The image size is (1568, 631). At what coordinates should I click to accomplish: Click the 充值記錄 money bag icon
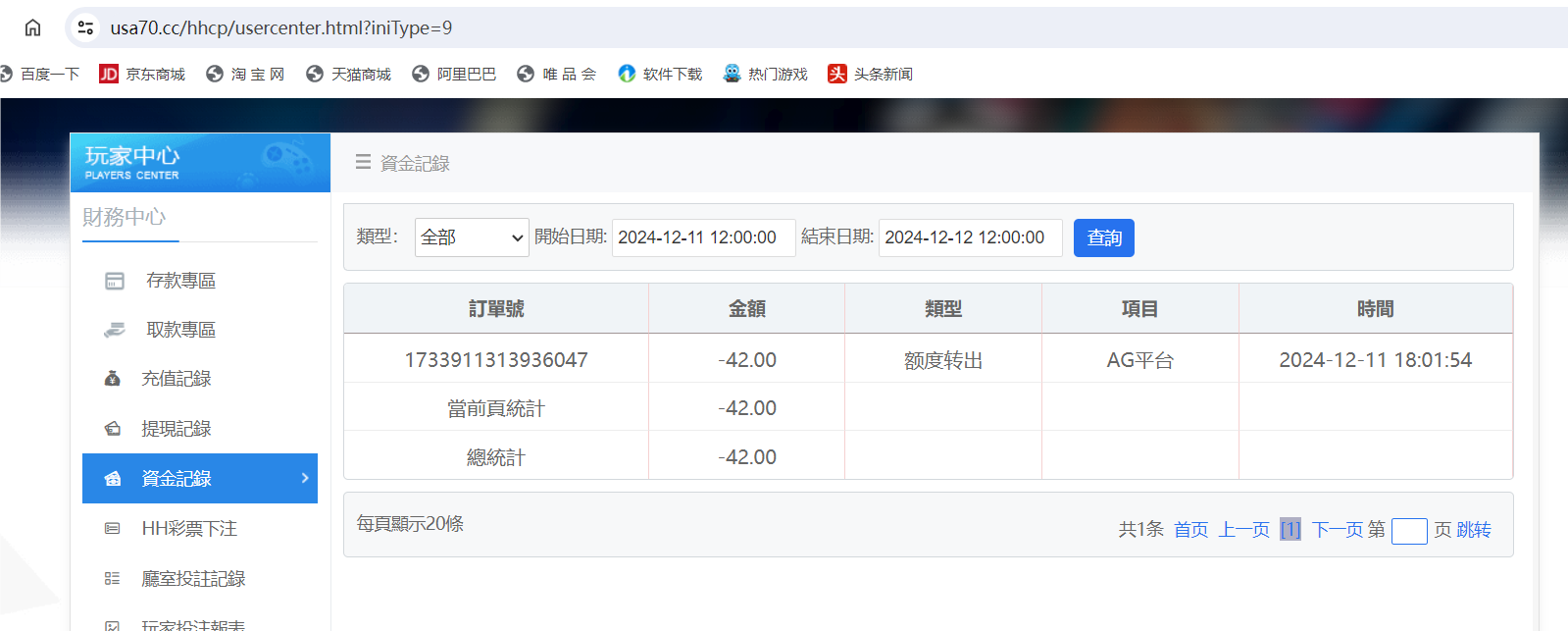coord(113,379)
